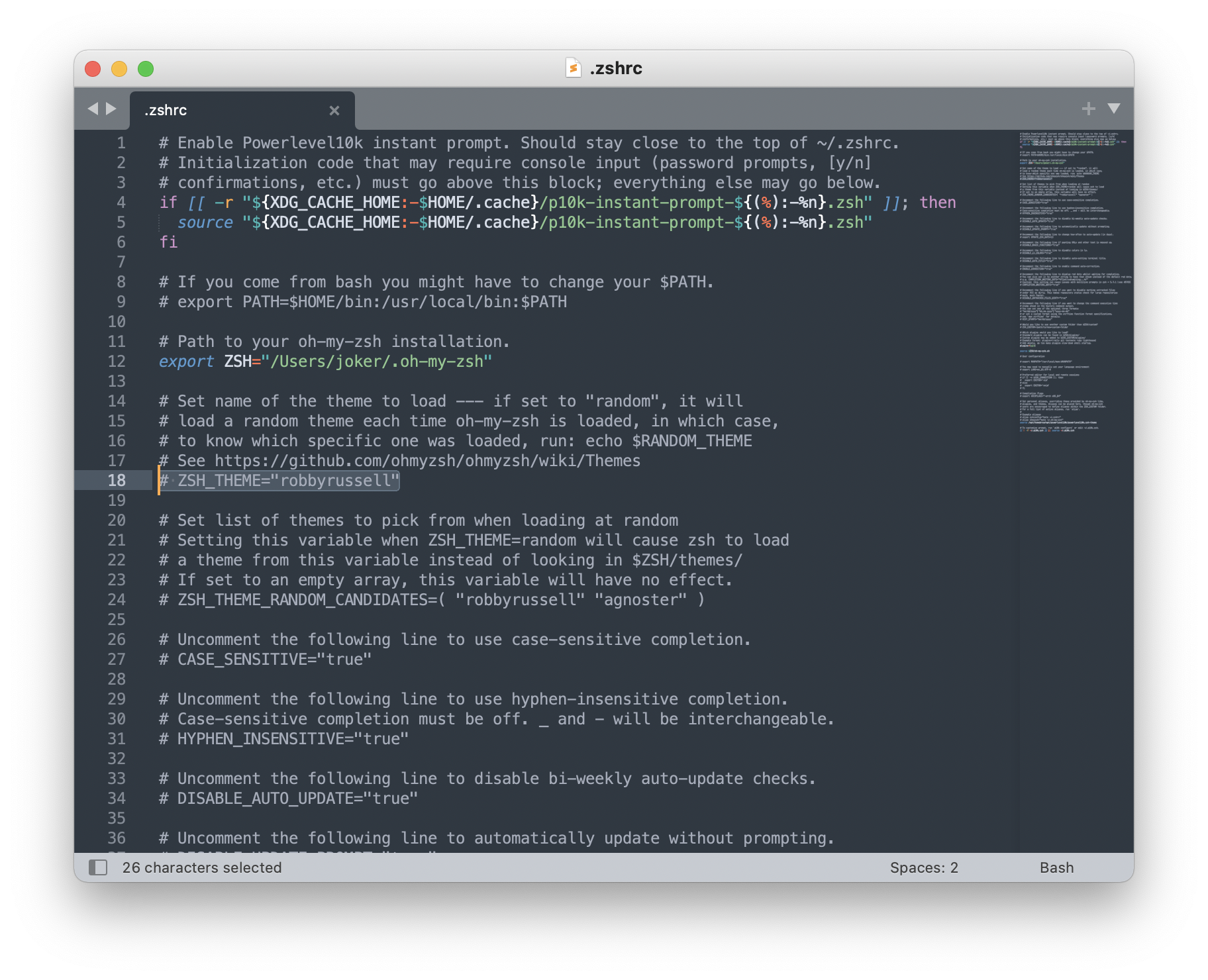The height and width of the screenshot is (980, 1208).
Task: Click the 'fi' keyword on line 6
Action: (168, 242)
